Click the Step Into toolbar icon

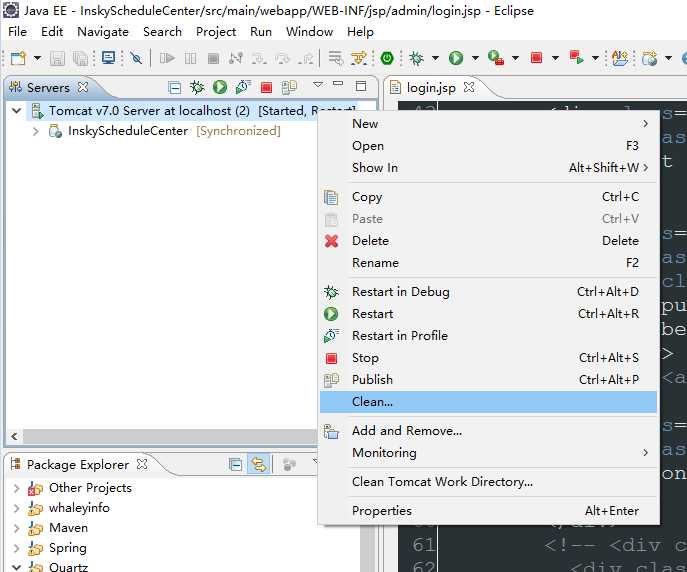click(x=259, y=58)
